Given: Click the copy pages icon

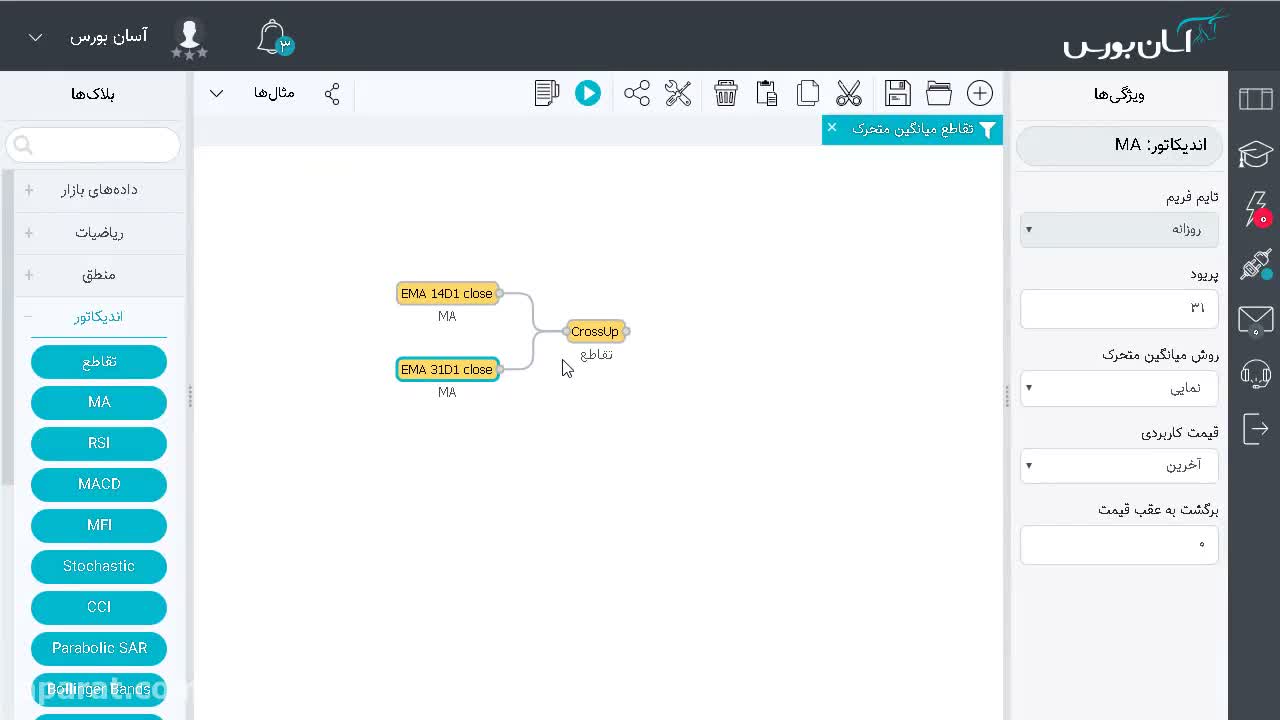Looking at the screenshot, I should click(808, 93).
